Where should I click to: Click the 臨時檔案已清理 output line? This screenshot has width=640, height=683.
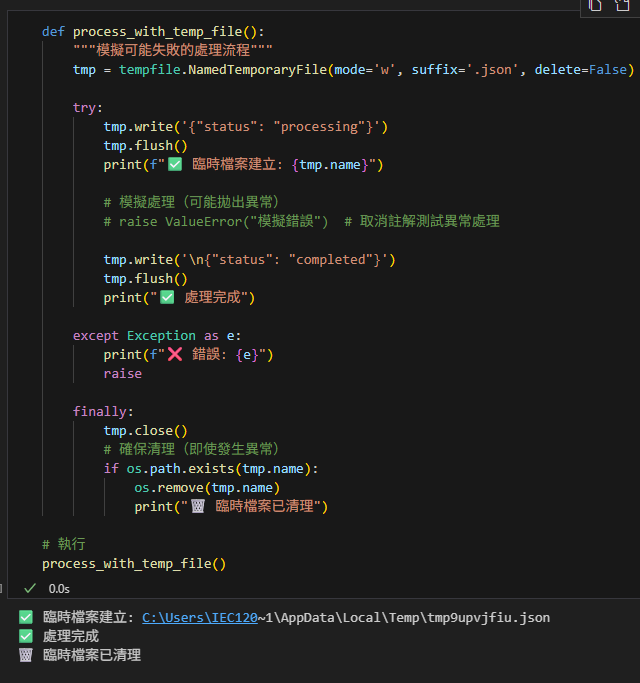tap(80, 655)
